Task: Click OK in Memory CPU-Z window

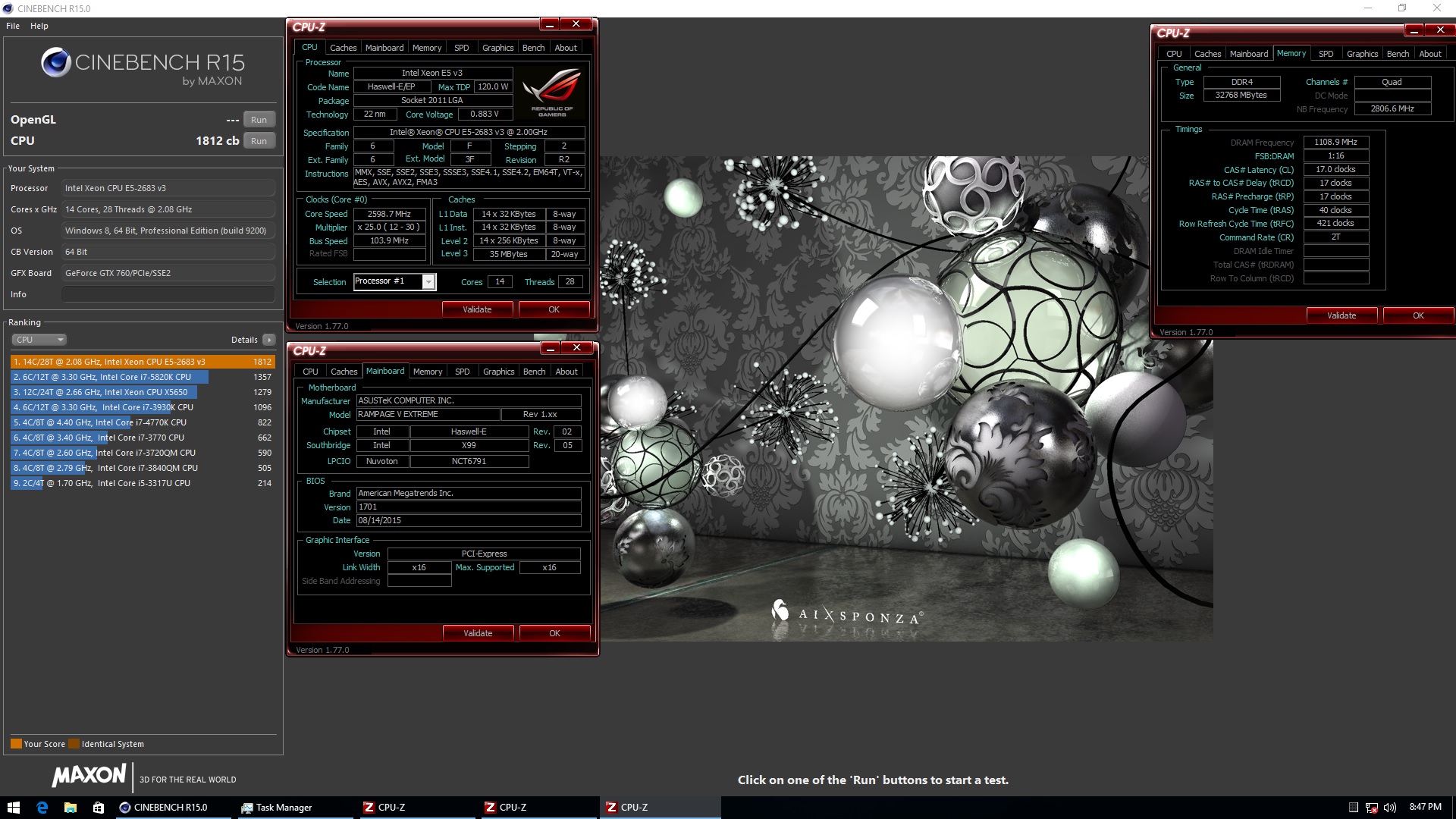Action: (1419, 315)
